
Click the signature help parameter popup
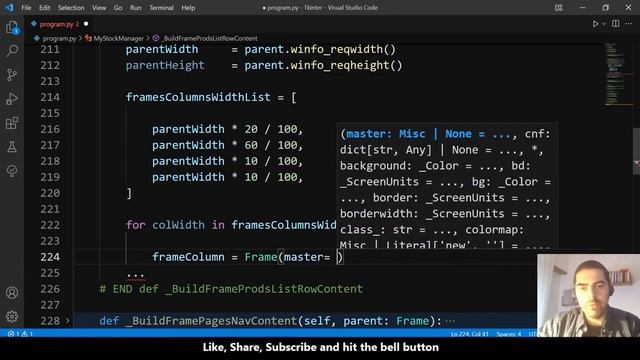pyautogui.click(x=447, y=186)
